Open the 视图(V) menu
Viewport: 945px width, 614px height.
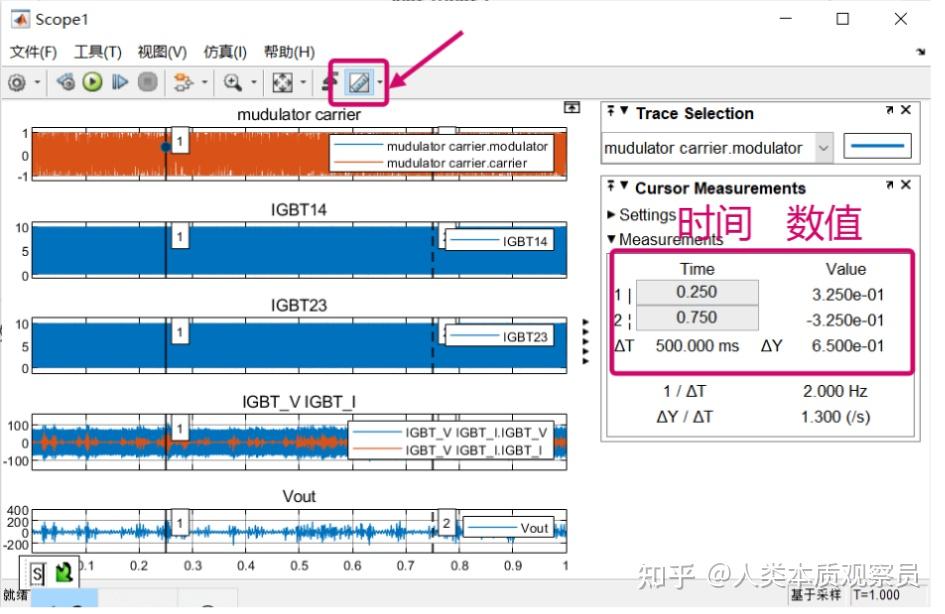click(162, 52)
